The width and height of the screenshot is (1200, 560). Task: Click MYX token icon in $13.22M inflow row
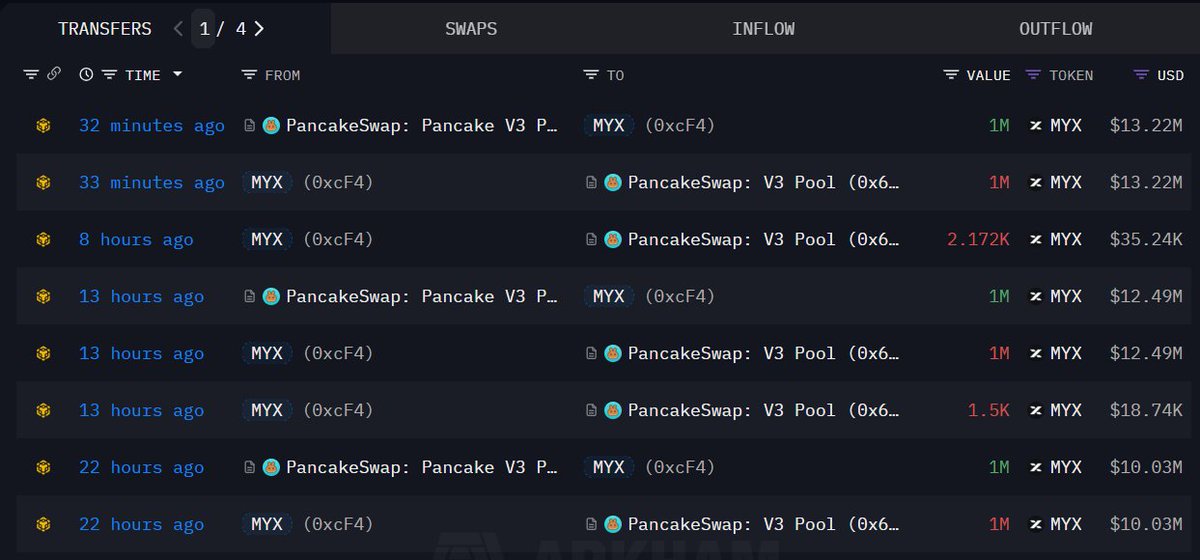pyautogui.click(x=1036, y=126)
